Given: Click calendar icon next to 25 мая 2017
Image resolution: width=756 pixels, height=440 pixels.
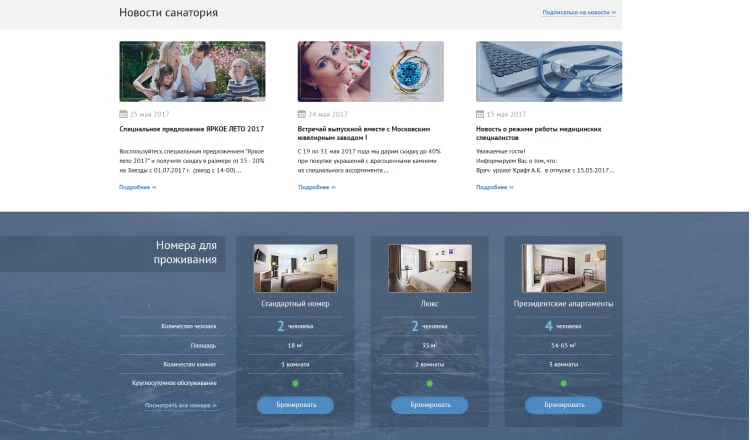Looking at the screenshot, I should click(123, 115).
